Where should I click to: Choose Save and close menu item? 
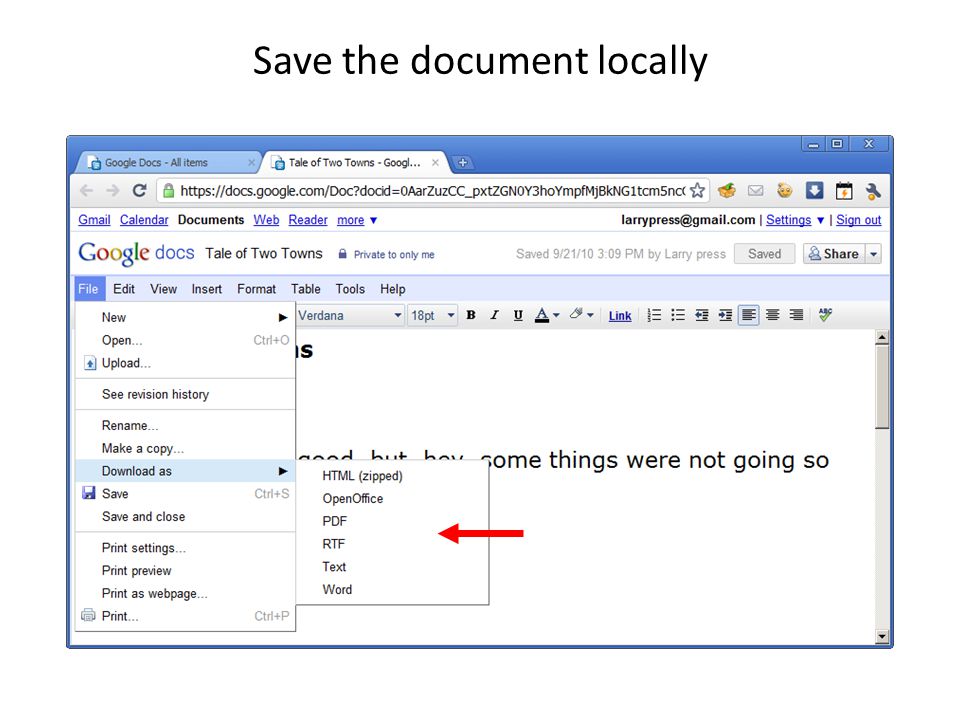click(x=143, y=517)
